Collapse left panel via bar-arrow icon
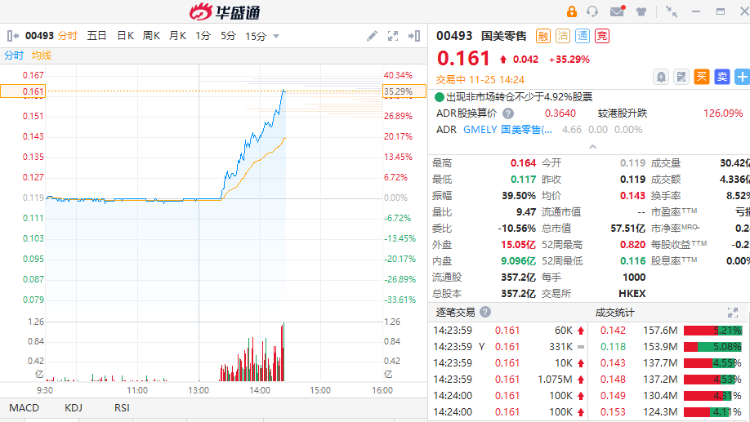Viewport: 750px width, 422px height. click(13, 36)
